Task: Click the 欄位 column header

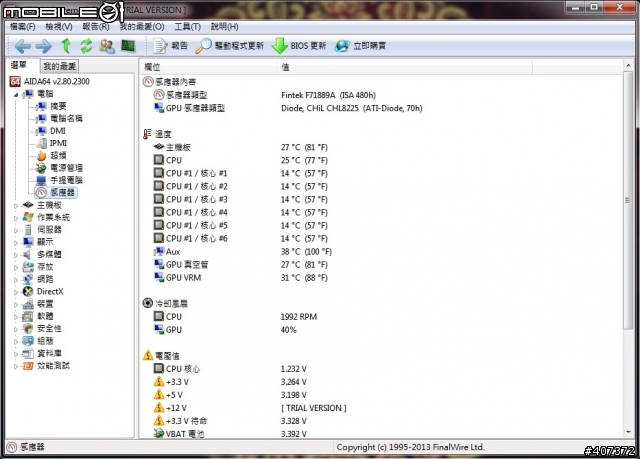Action: tap(209, 67)
